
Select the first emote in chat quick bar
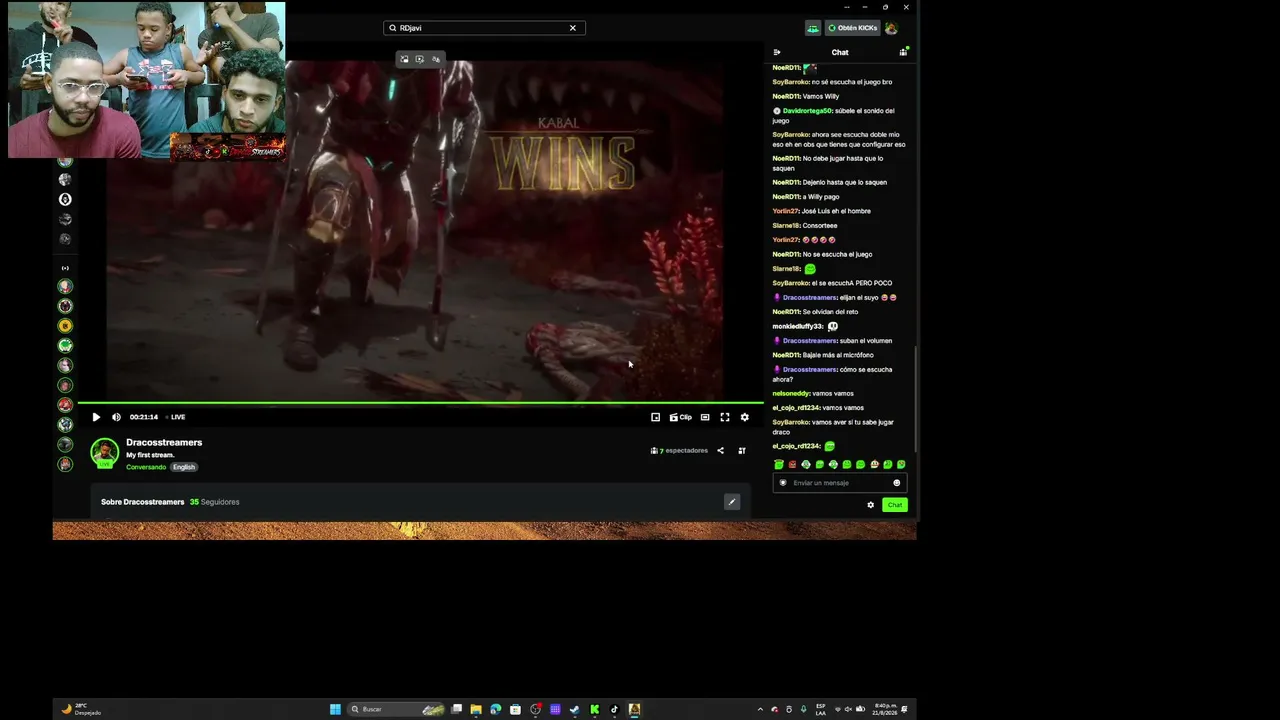[779, 464]
